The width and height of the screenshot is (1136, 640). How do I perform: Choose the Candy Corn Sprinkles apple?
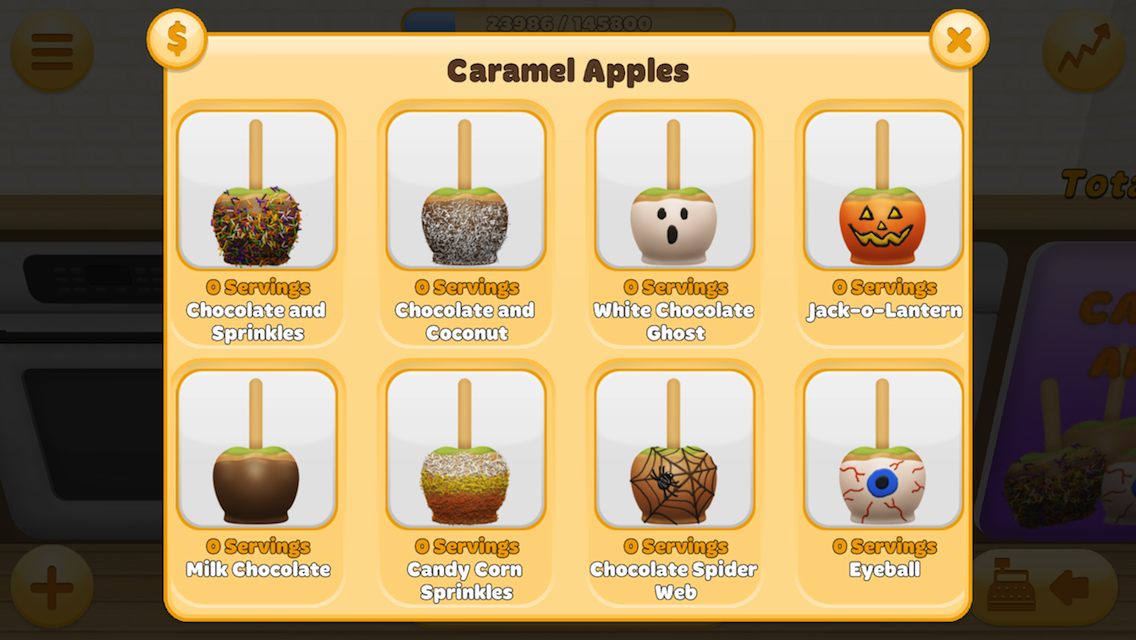(x=466, y=449)
